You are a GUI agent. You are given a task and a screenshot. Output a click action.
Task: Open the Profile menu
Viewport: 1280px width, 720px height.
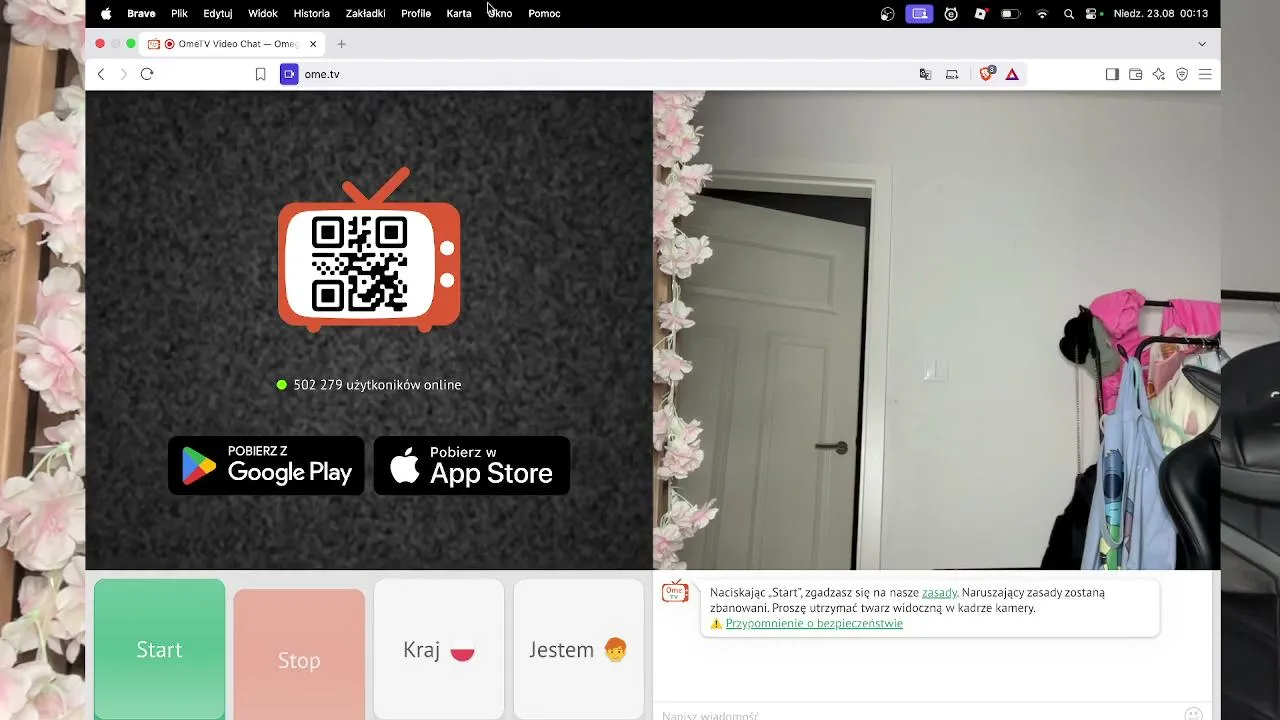click(416, 14)
